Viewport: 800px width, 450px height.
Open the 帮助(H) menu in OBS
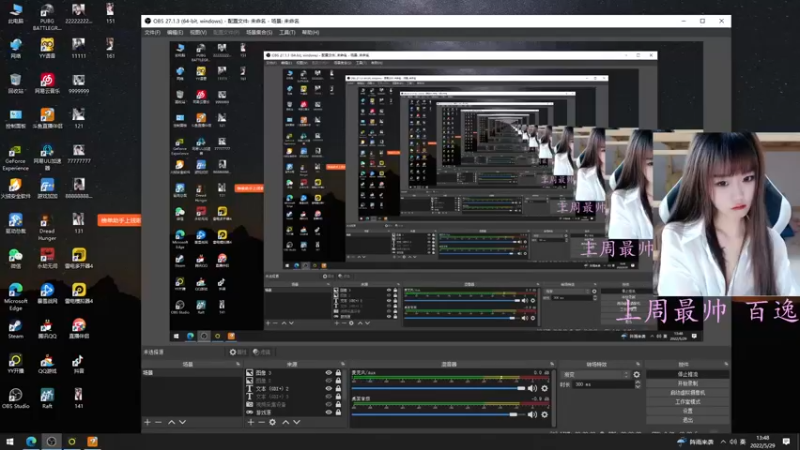310,33
